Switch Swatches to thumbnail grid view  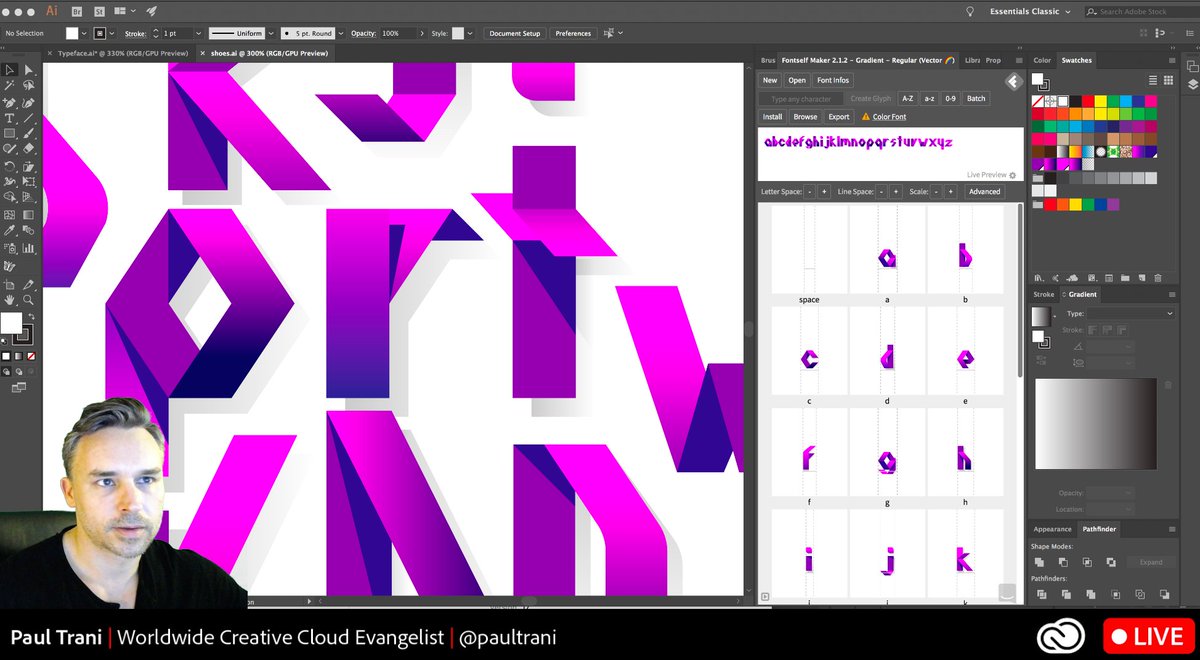[1168, 80]
